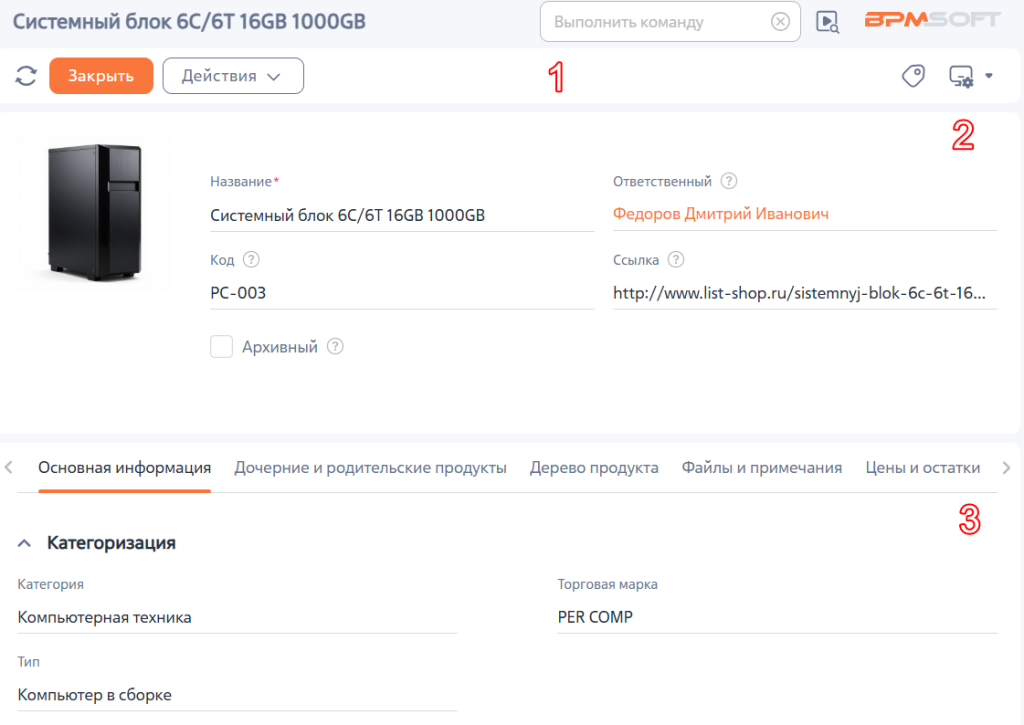Click the refresh icon beside the Закрыть button

click(26, 76)
